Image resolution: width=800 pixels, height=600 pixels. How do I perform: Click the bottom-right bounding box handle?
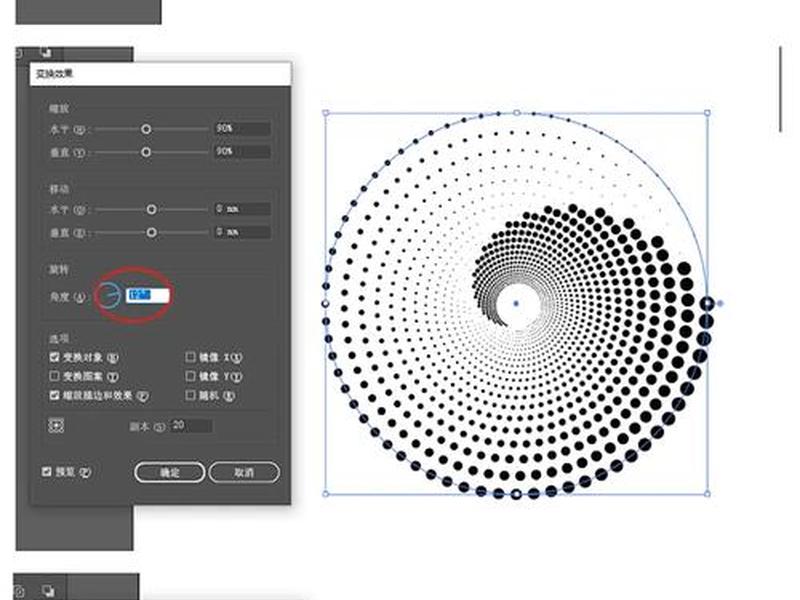tap(707, 493)
